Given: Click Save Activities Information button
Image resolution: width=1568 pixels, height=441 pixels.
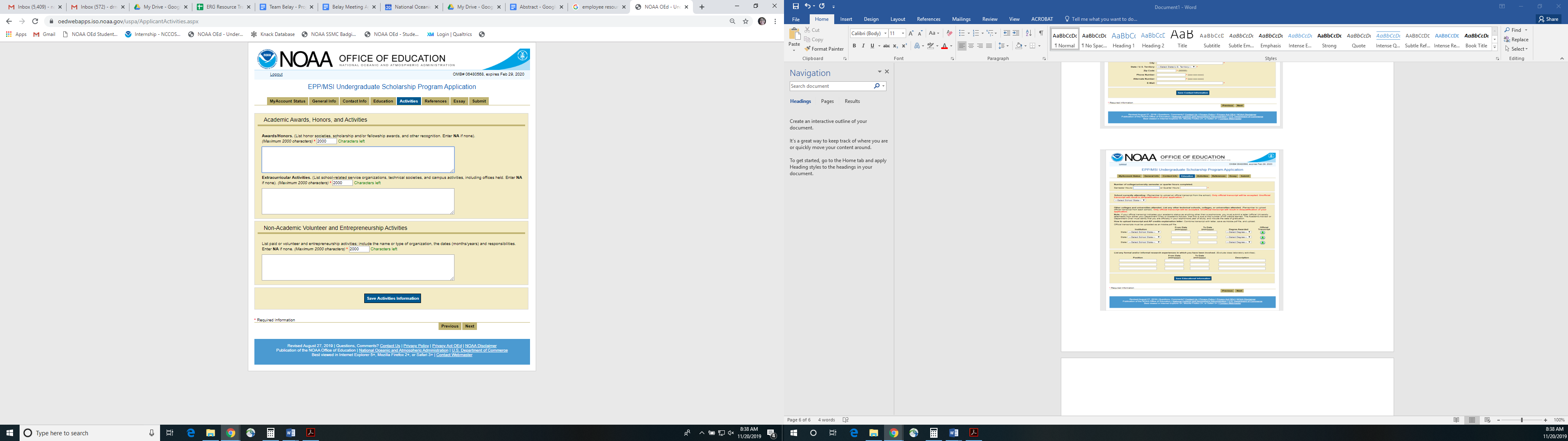Looking at the screenshot, I should click(x=392, y=298).
